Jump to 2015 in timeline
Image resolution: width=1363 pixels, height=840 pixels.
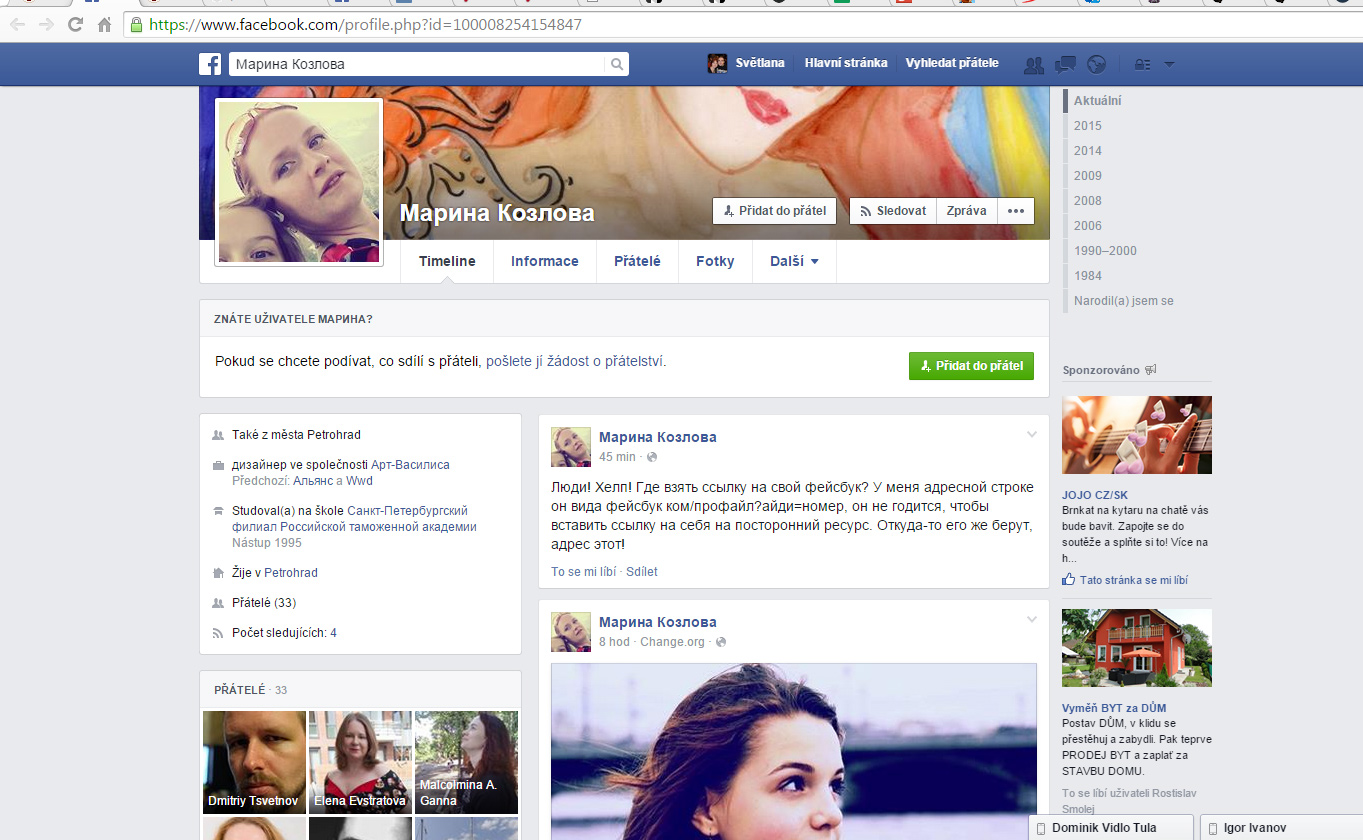pyautogui.click(x=1087, y=126)
